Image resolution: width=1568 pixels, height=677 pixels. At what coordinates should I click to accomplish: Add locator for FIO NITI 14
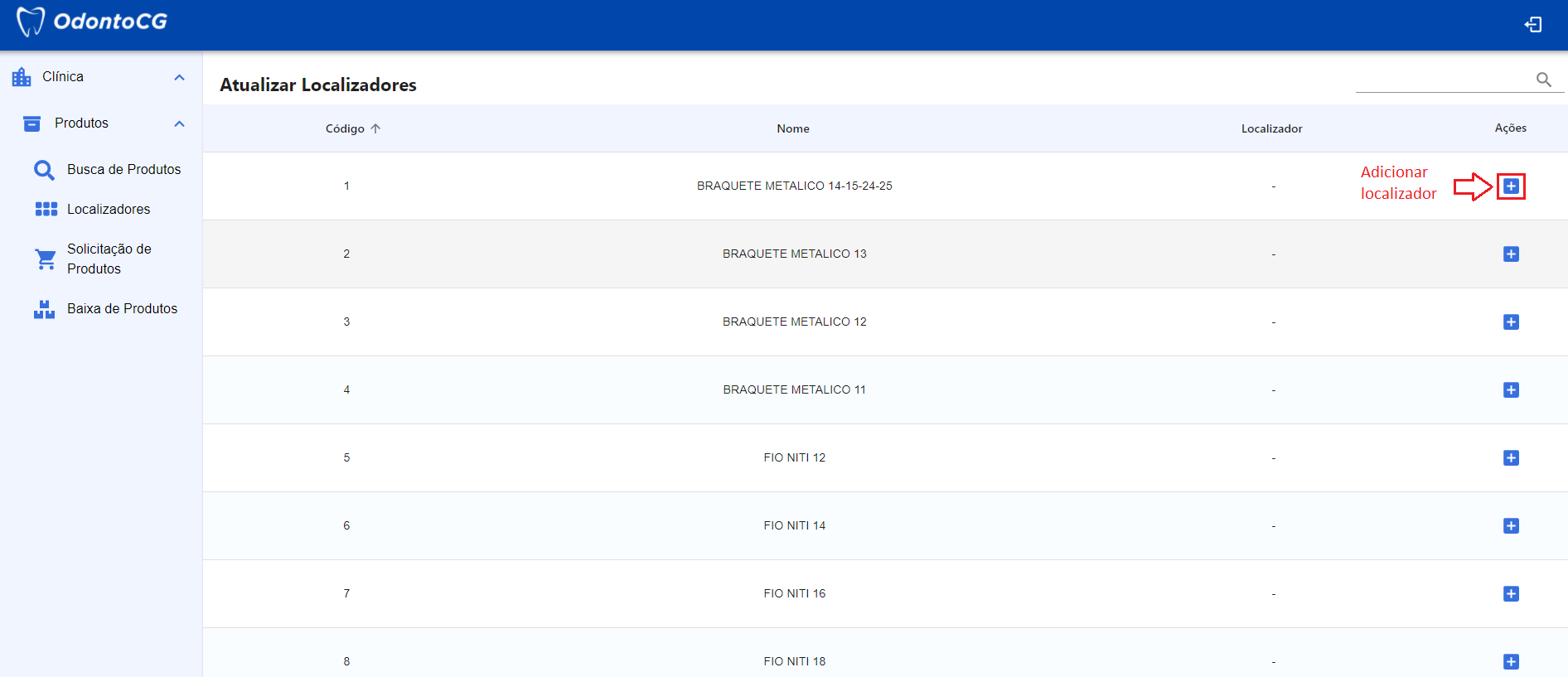click(1511, 526)
